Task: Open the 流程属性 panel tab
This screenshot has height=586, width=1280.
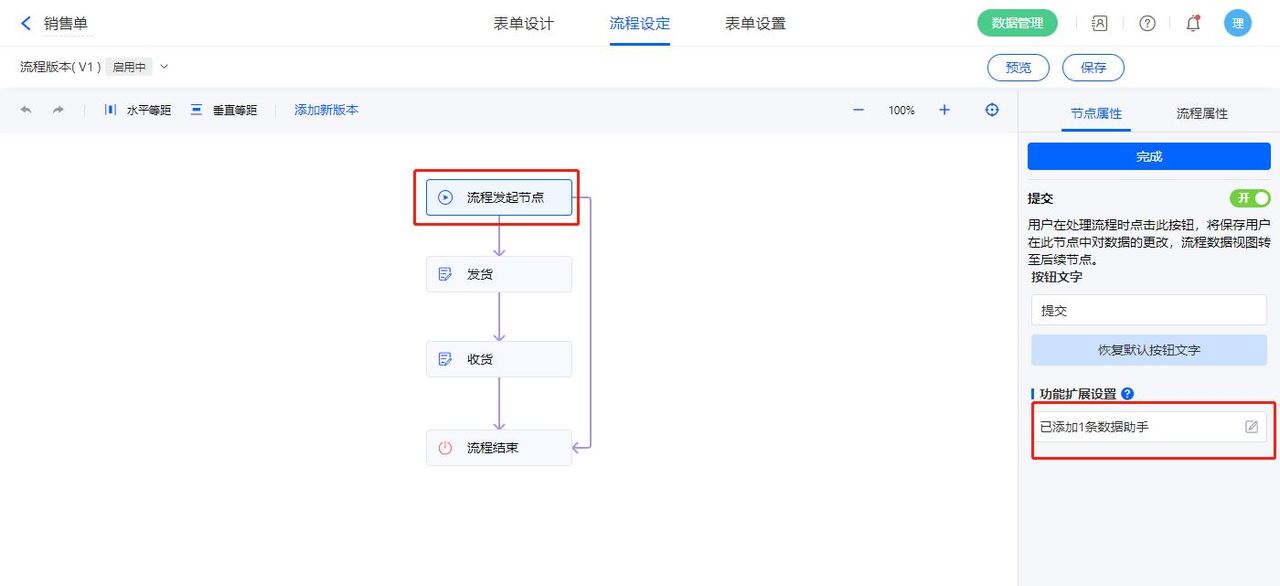Action: pos(1201,114)
